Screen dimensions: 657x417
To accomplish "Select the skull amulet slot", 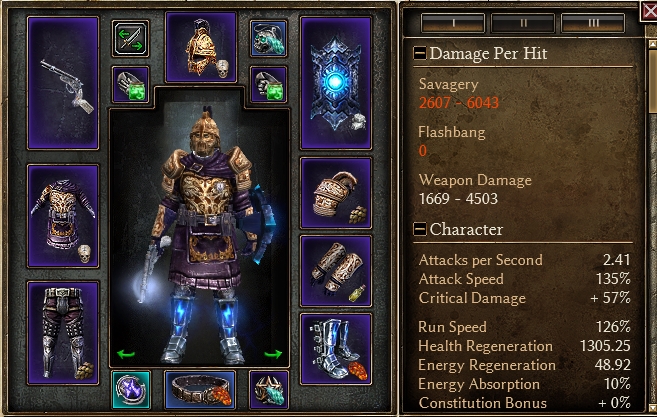I will tap(269, 39).
